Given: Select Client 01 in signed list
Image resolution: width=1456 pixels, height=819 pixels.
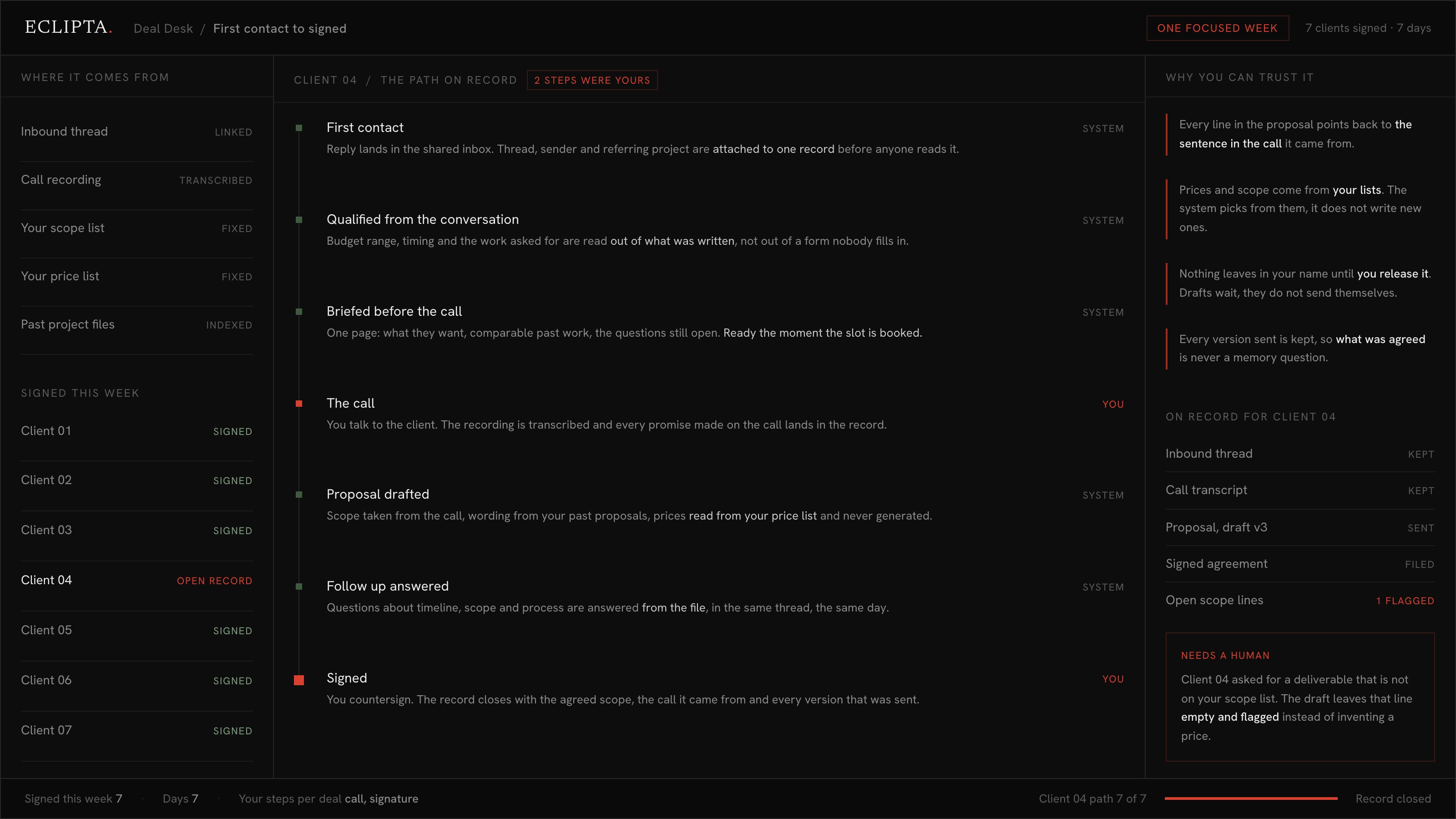Looking at the screenshot, I should (137, 431).
